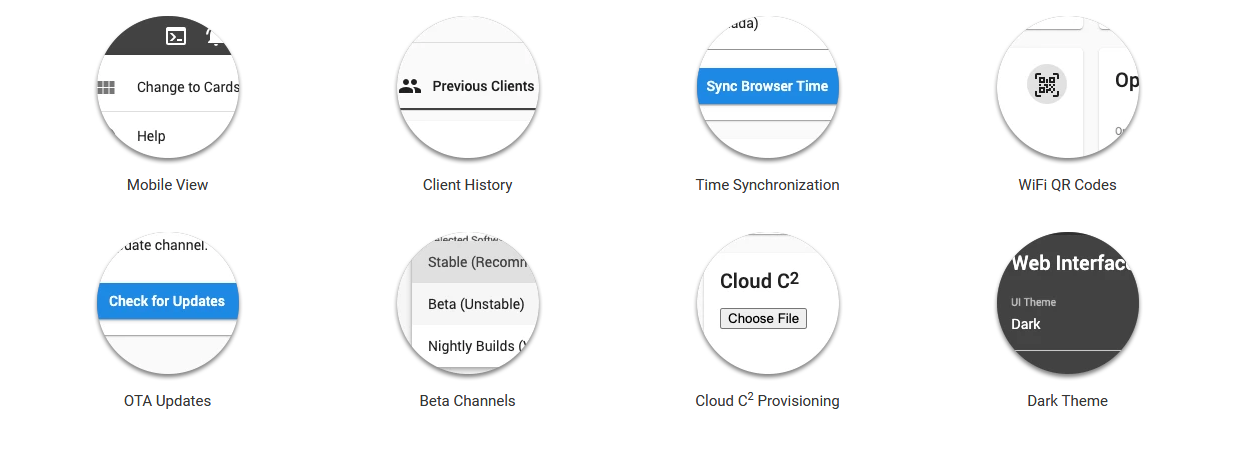Click the Check for Updates button
1246x460 pixels.
[167, 301]
